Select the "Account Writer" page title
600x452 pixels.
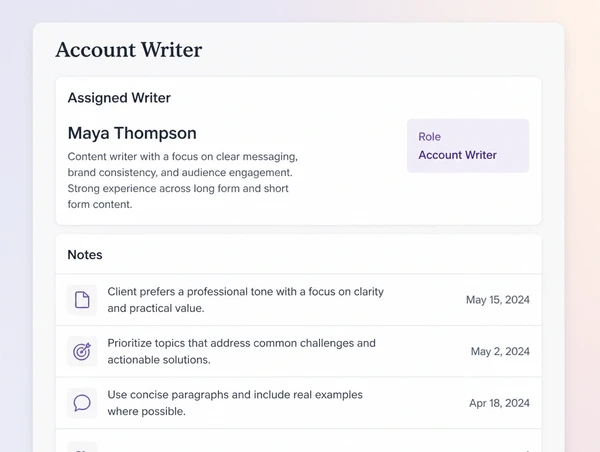click(129, 50)
